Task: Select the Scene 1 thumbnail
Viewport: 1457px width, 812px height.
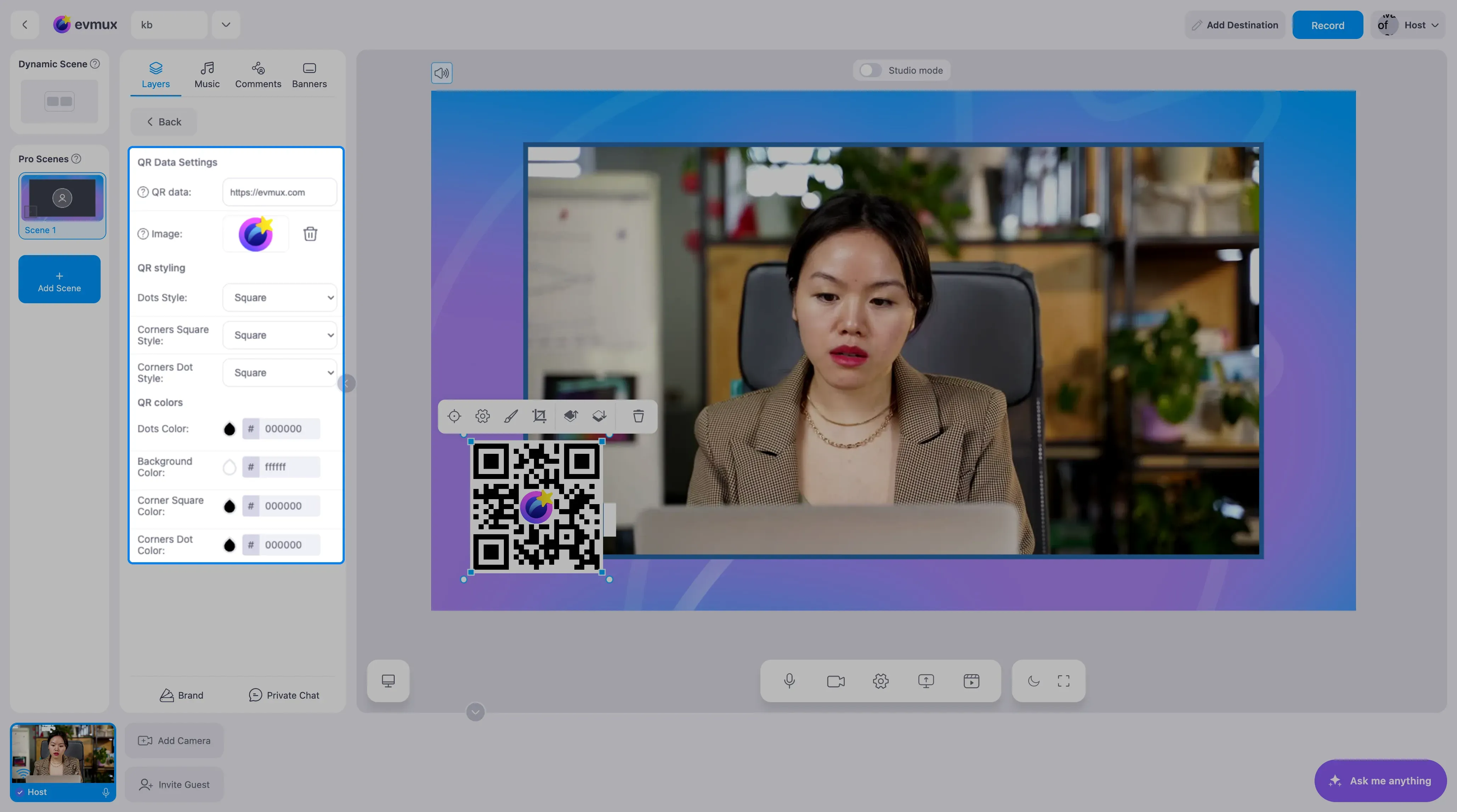Action: point(62,206)
